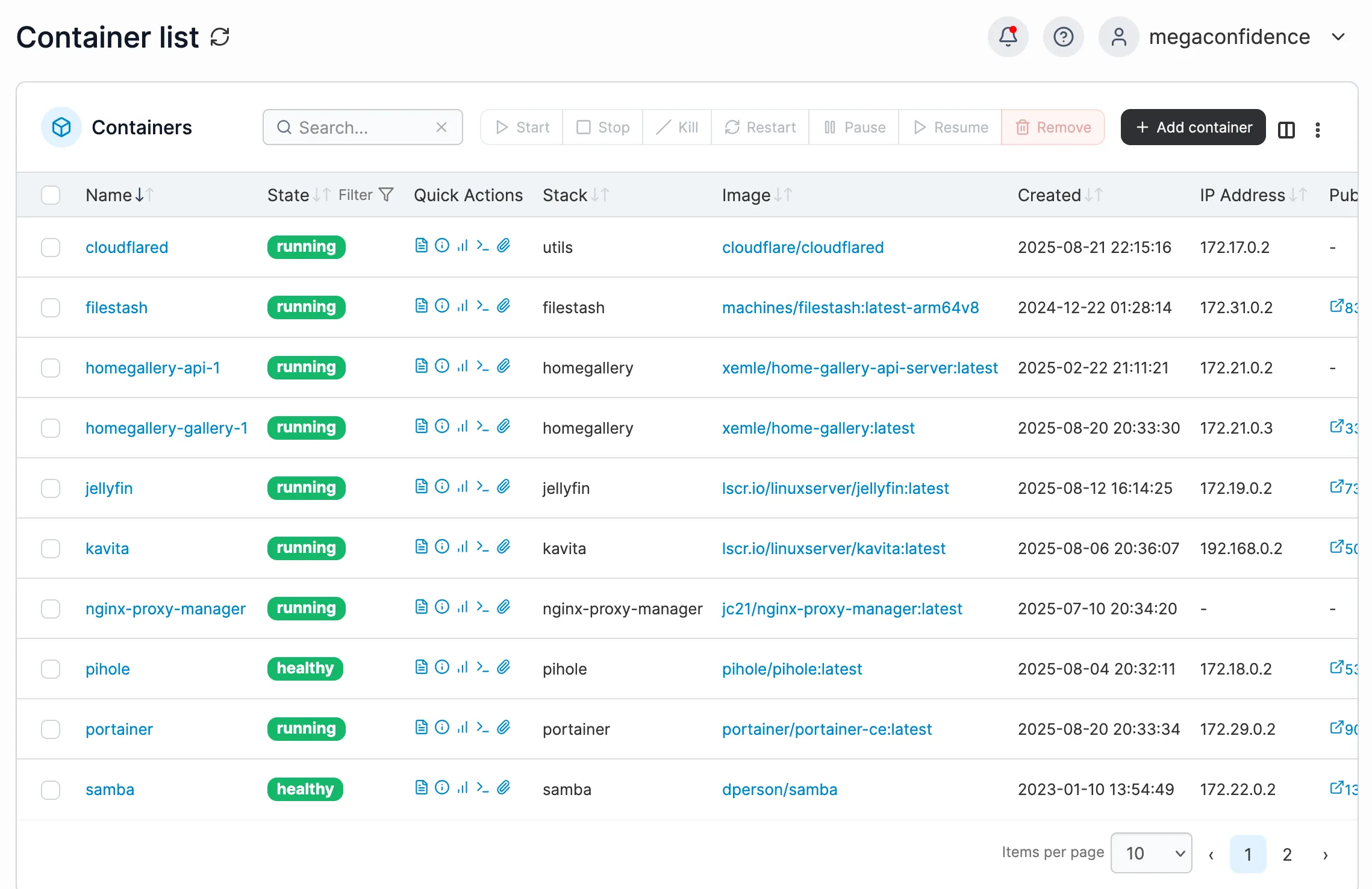The height and width of the screenshot is (889, 1372).
Task: Go to page 2 of containers
Action: tap(1287, 854)
